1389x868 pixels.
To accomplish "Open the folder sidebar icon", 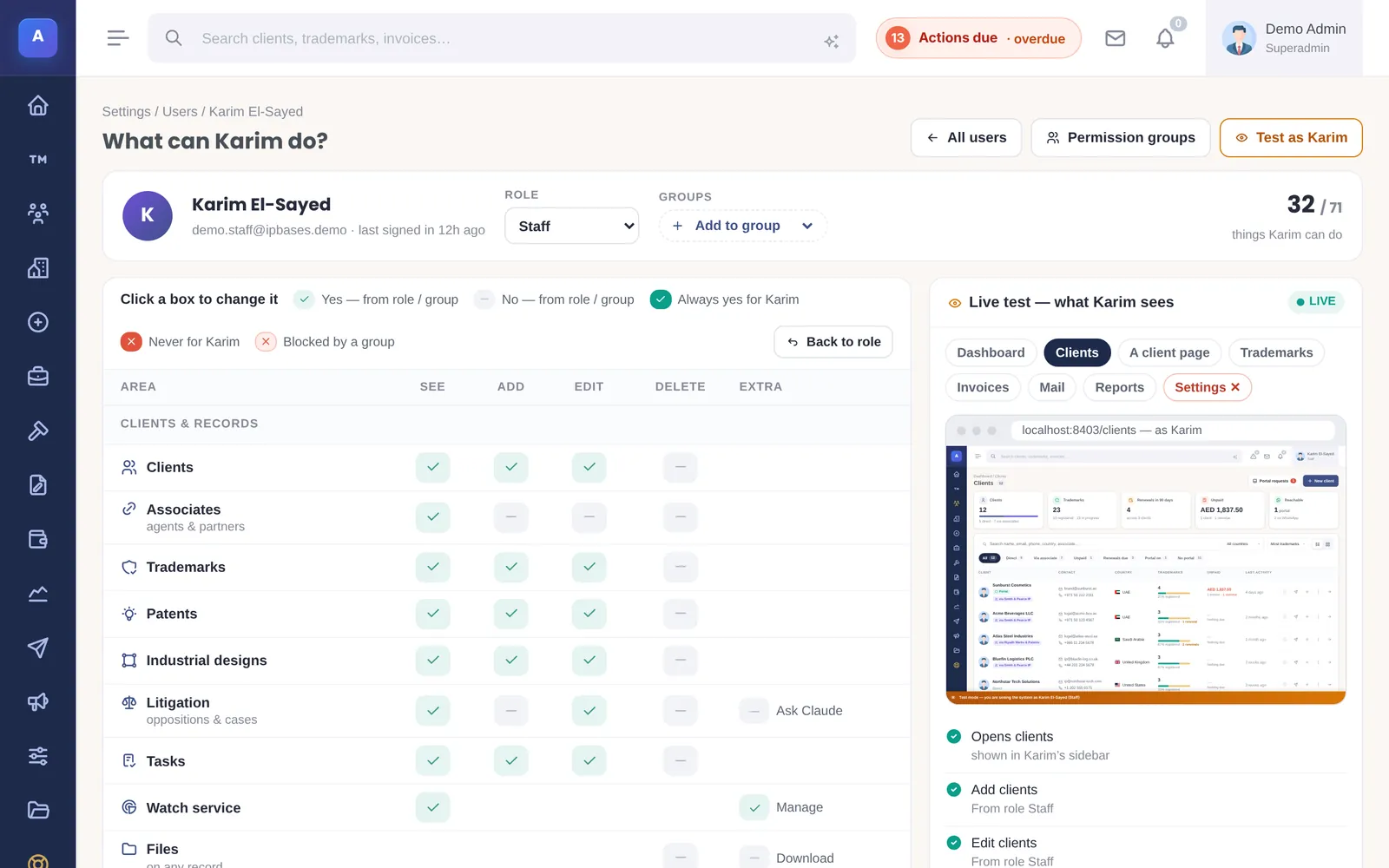I will (37, 811).
